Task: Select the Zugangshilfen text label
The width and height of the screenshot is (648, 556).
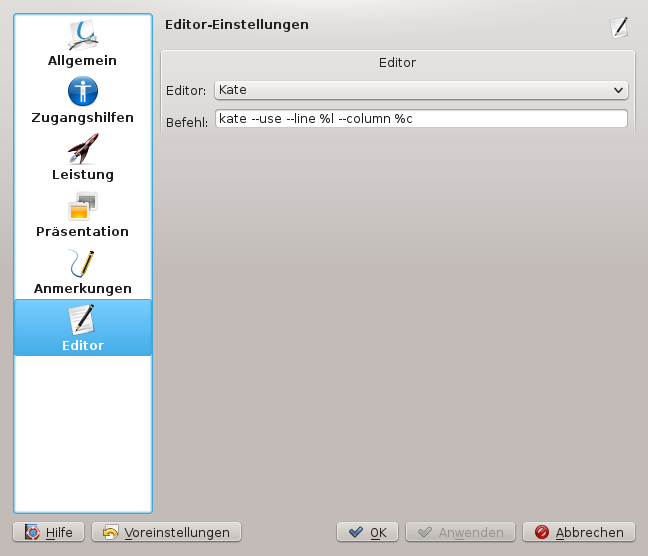Action: coord(82,117)
